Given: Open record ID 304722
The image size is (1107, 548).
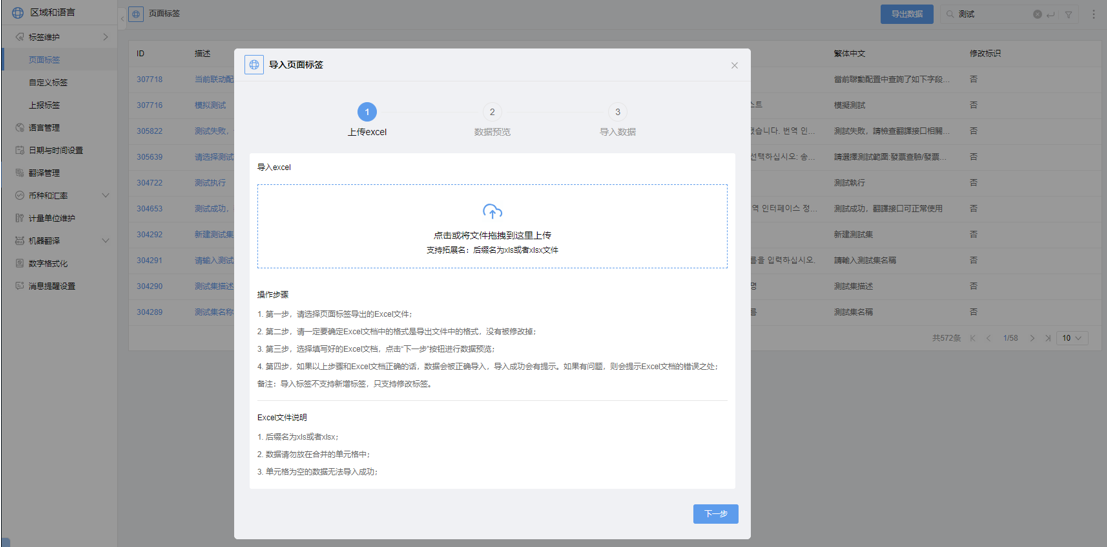Looking at the screenshot, I should point(149,182).
